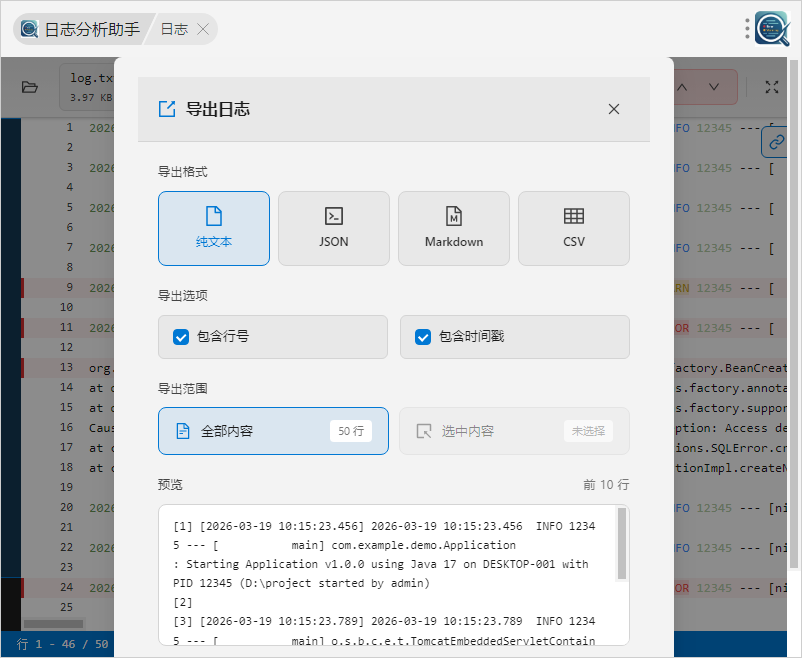Click the link icon beside the log

778,143
